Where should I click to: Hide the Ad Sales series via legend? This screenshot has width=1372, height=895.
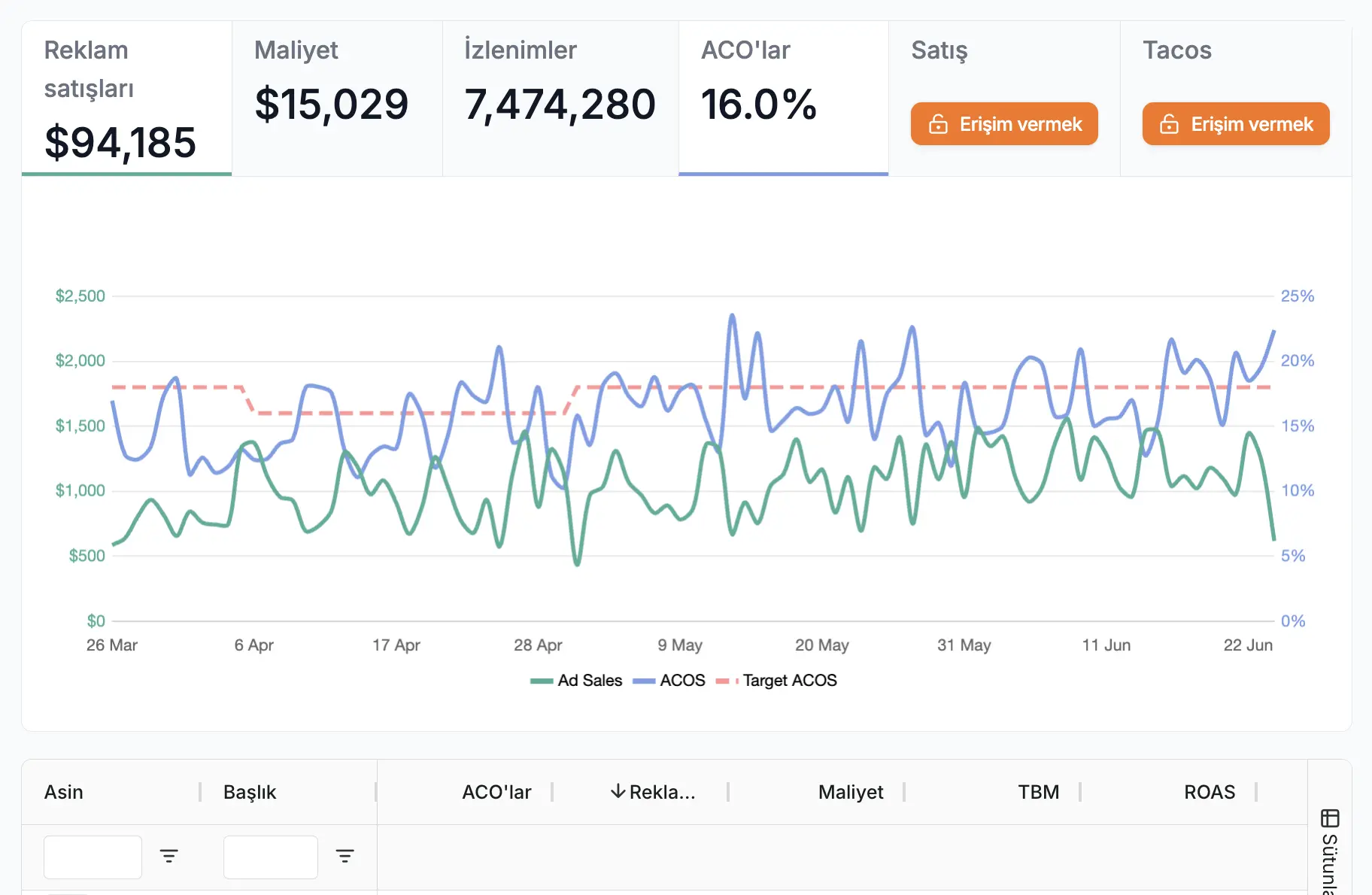pos(576,680)
